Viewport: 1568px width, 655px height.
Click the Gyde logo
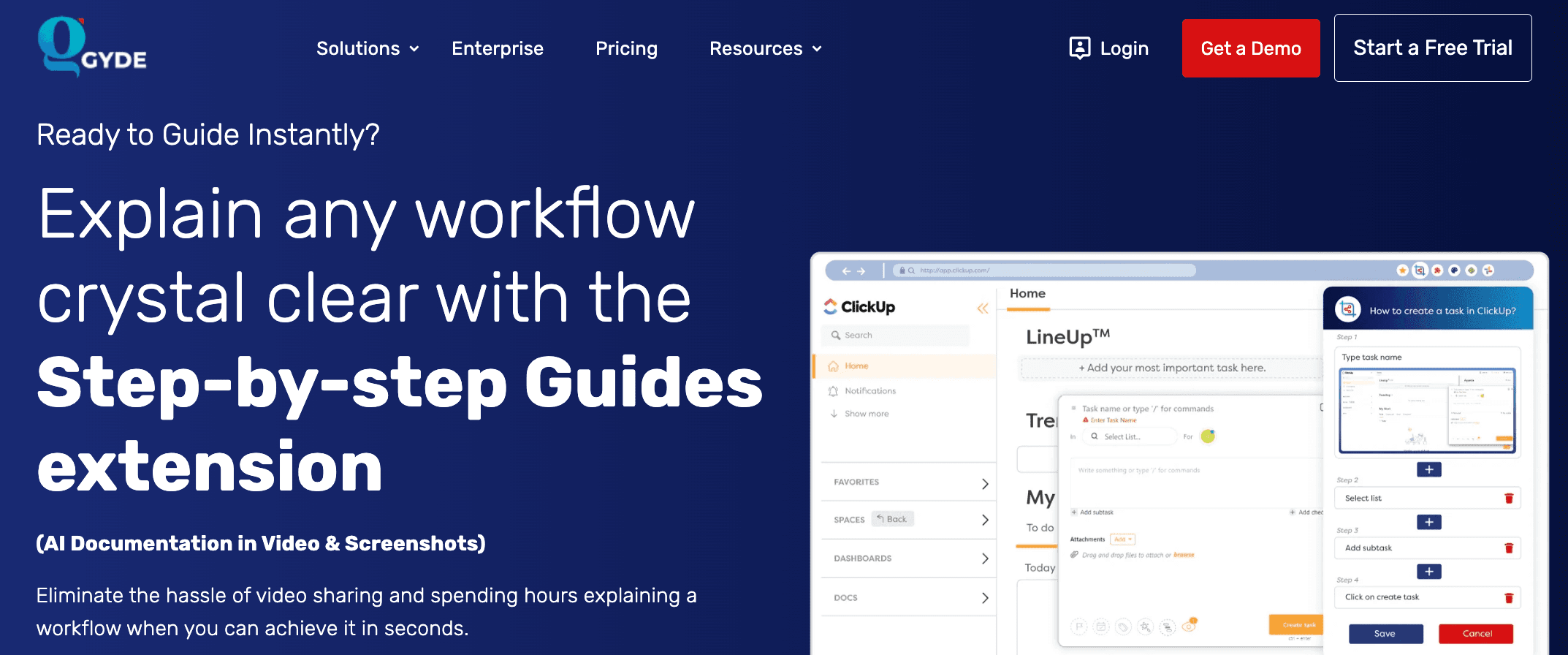click(92, 47)
